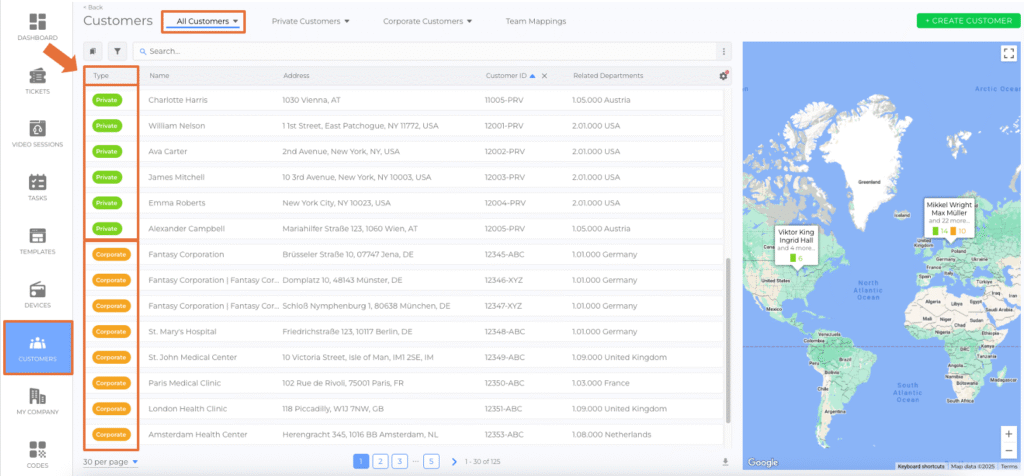Toggle fullscreen view on the map
The height and width of the screenshot is (476, 1024).
(x=1007, y=54)
